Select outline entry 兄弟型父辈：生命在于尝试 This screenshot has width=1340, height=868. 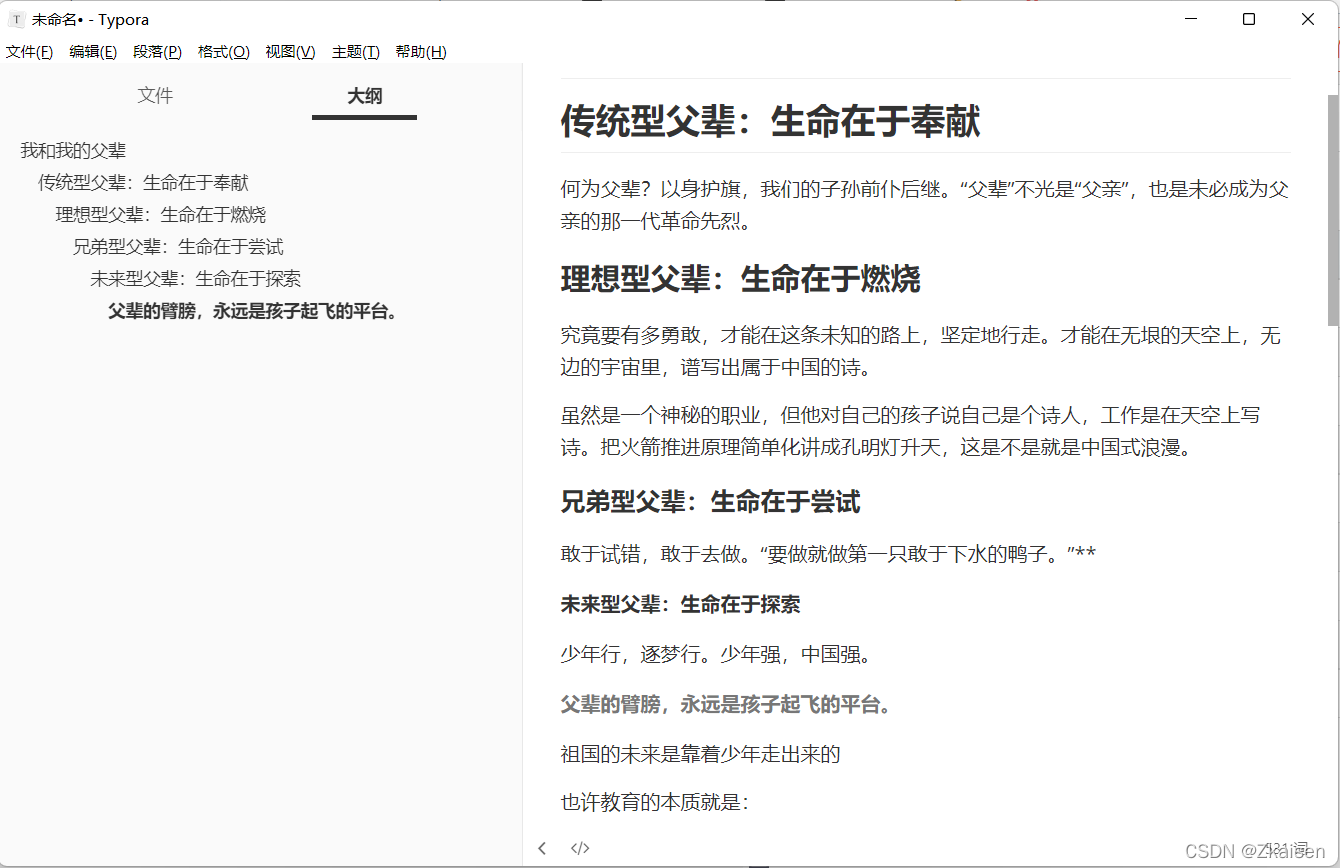coord(179,246)
